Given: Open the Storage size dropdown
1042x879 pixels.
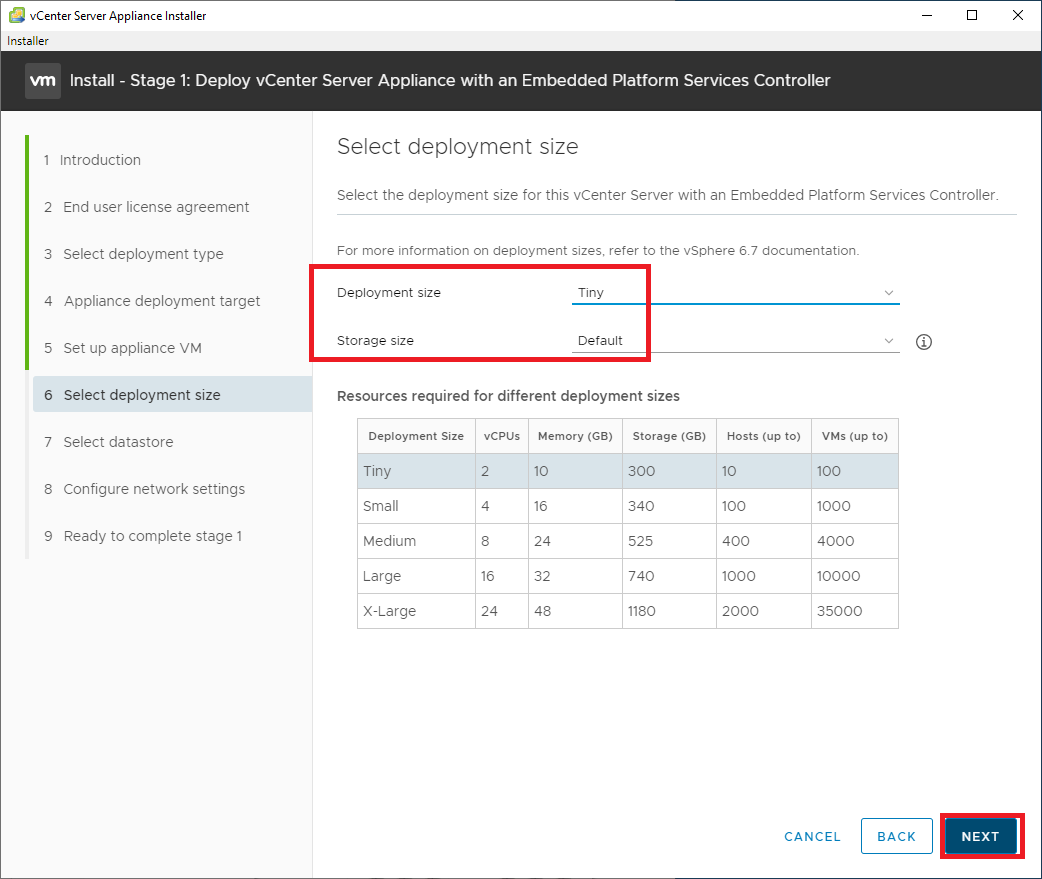Looking at the screenshot, I should click(x=735, y=341).
